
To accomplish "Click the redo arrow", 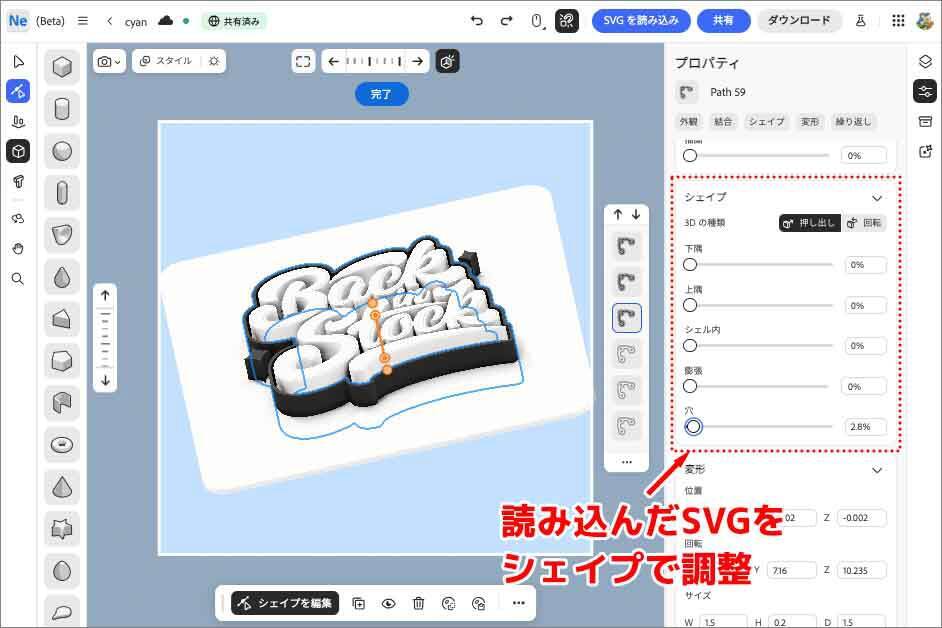I will tap(506, 21).
